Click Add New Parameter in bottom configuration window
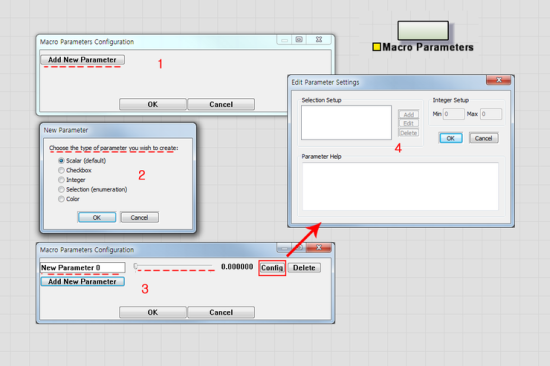Screen dimensions: 550x366 [x=82, y=281]
